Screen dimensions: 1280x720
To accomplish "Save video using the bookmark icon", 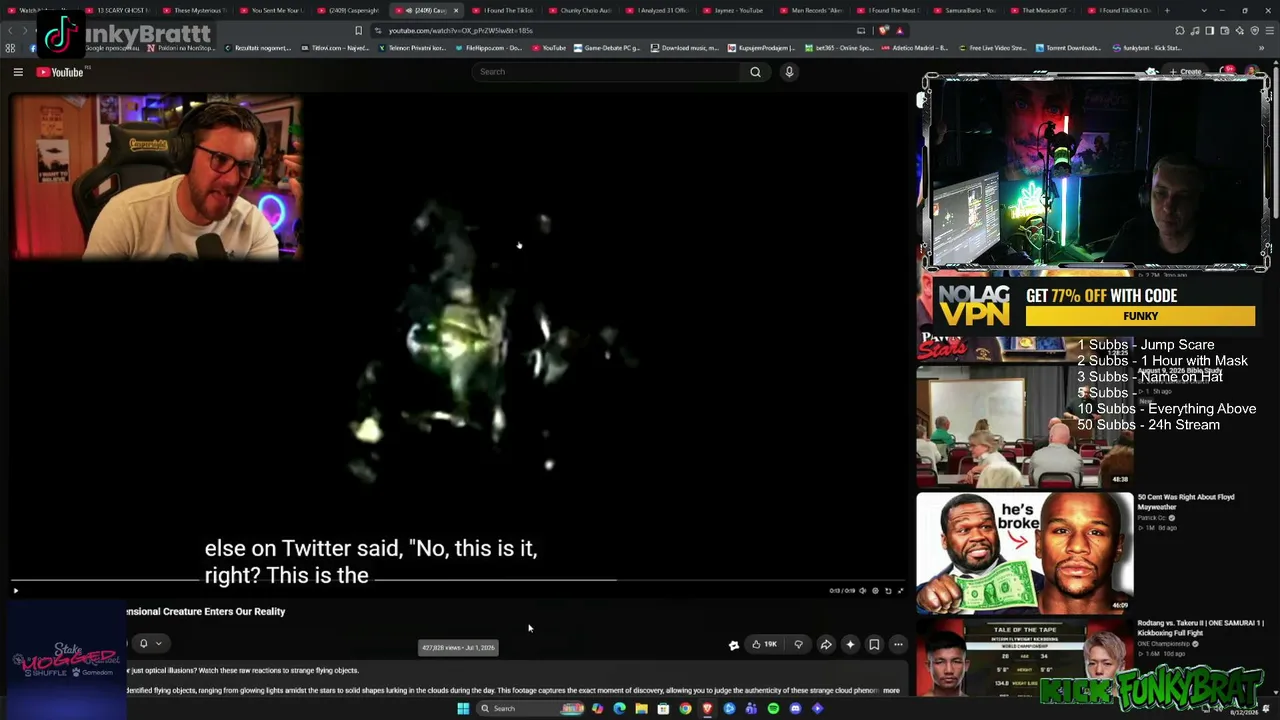I will (x=874, y=645).
